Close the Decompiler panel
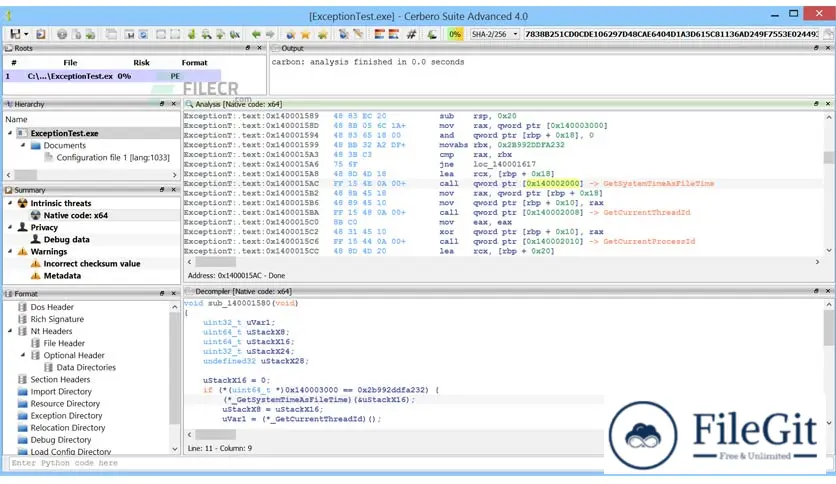 [828, 291]
